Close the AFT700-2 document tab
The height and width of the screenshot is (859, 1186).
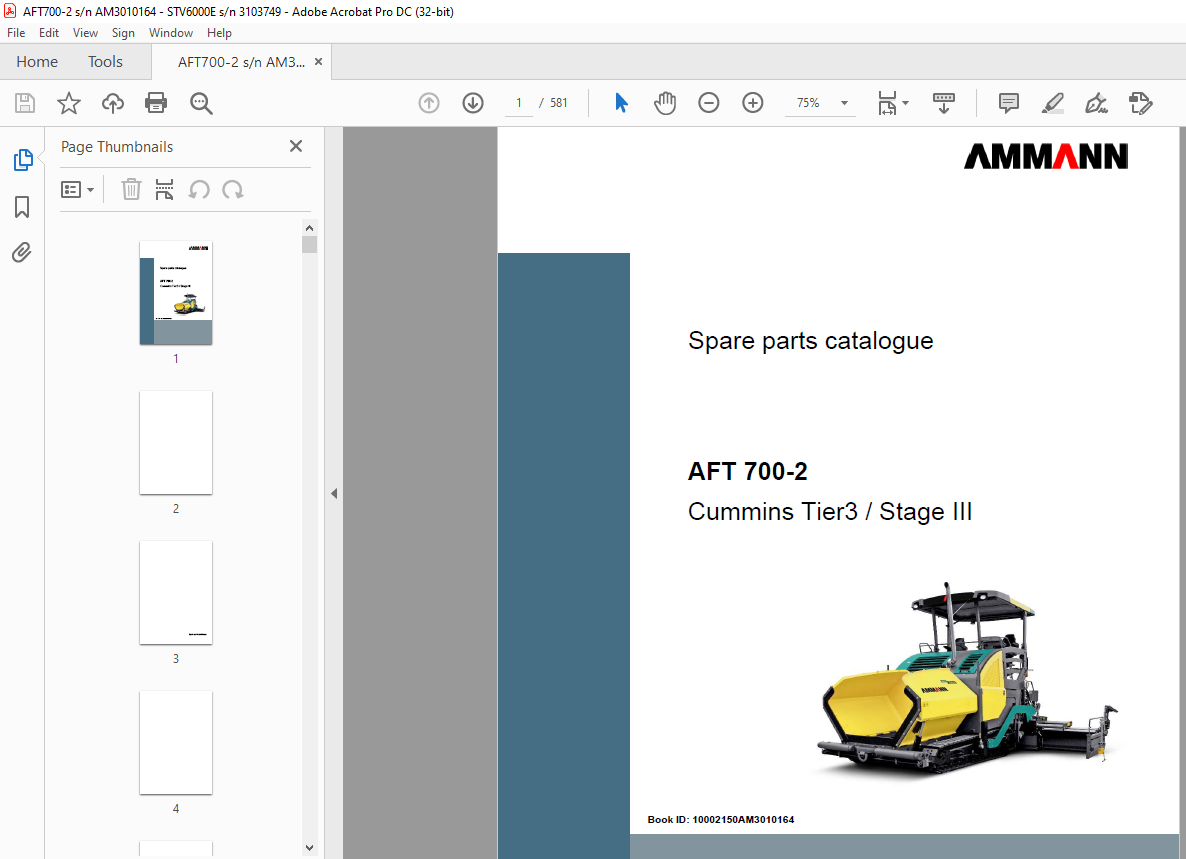(318, 62)
